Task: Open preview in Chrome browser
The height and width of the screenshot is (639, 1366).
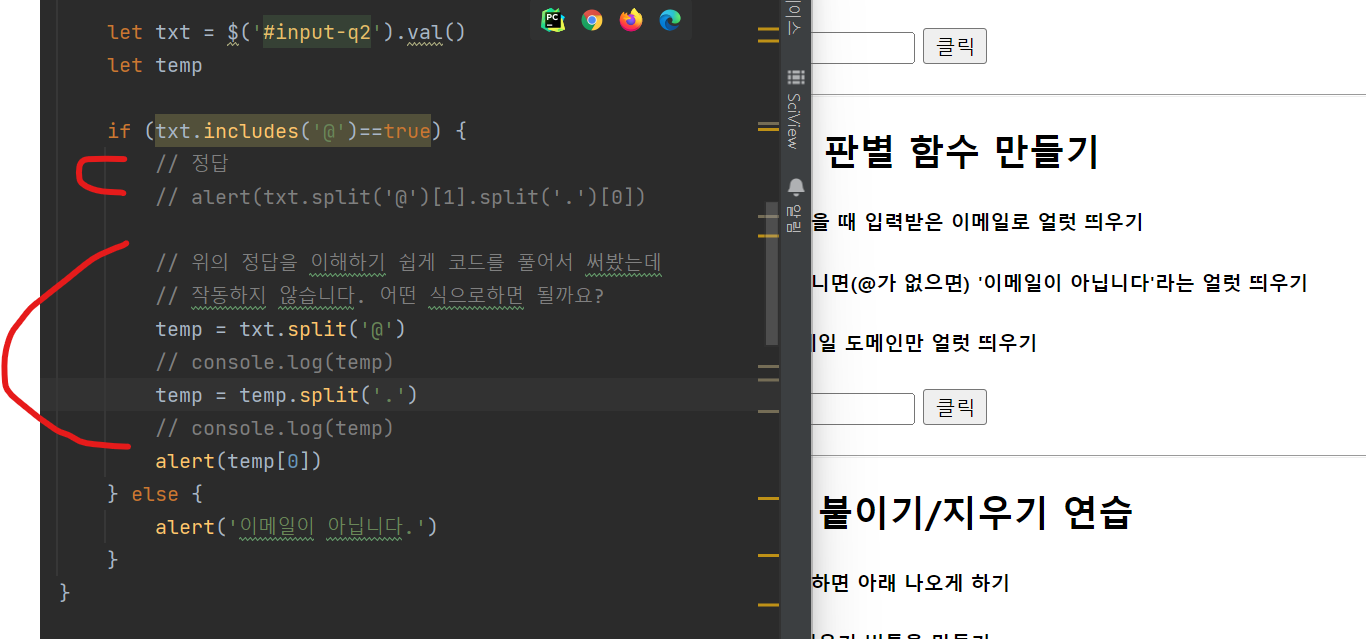Action: [x=592, y=19]
